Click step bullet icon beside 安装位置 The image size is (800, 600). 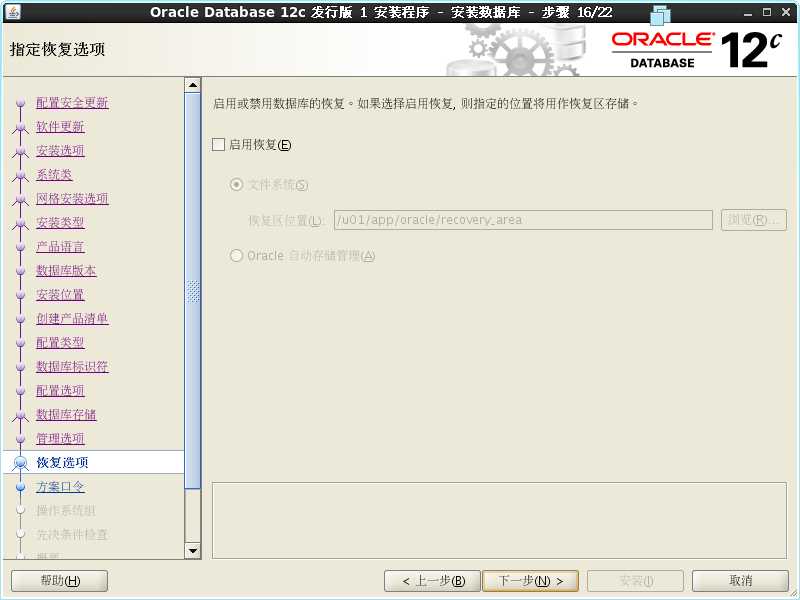20,295
